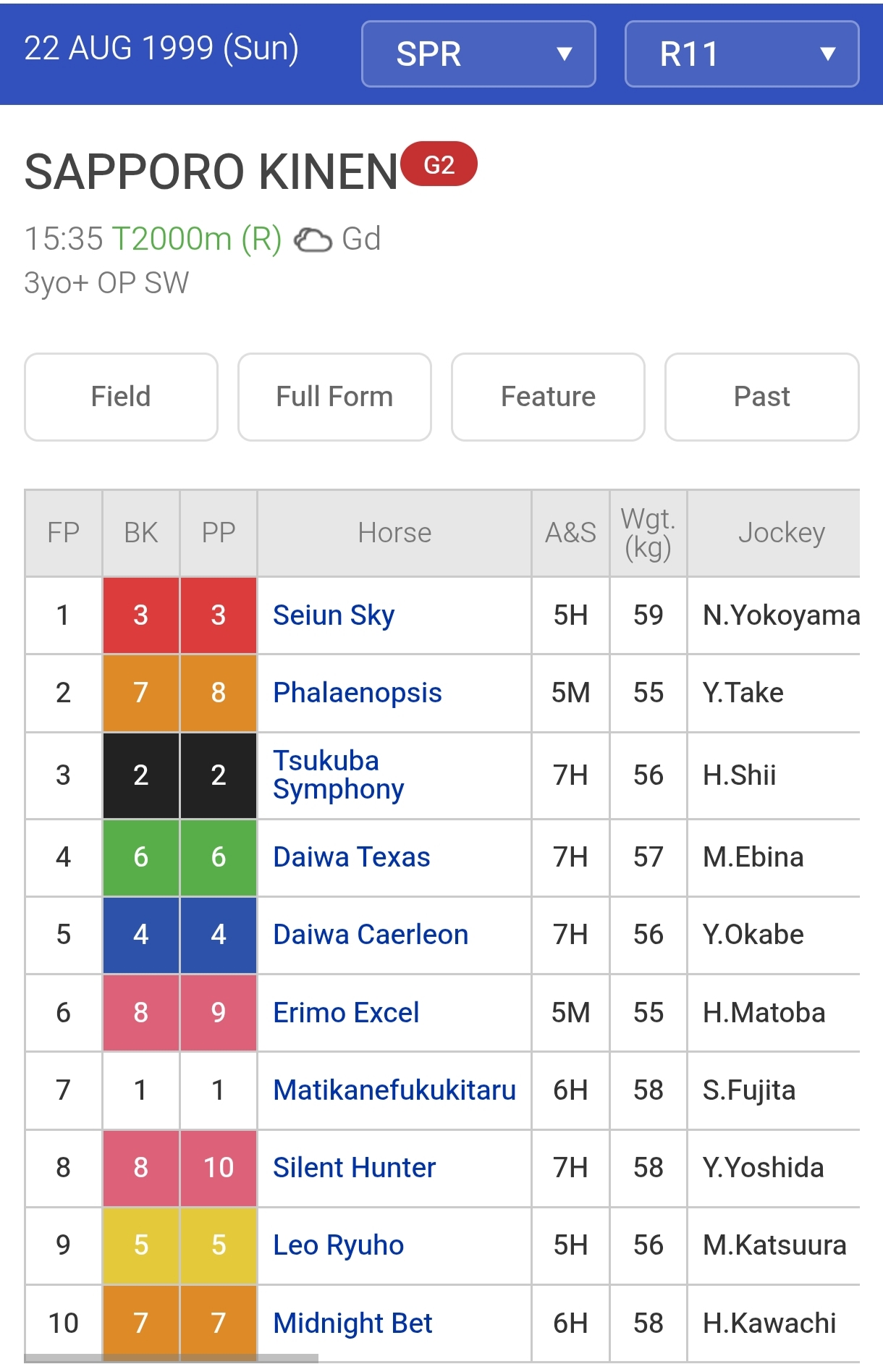Click the Tsukuba Symphony link
This screenshot has width=883, height=1372.
338,775
